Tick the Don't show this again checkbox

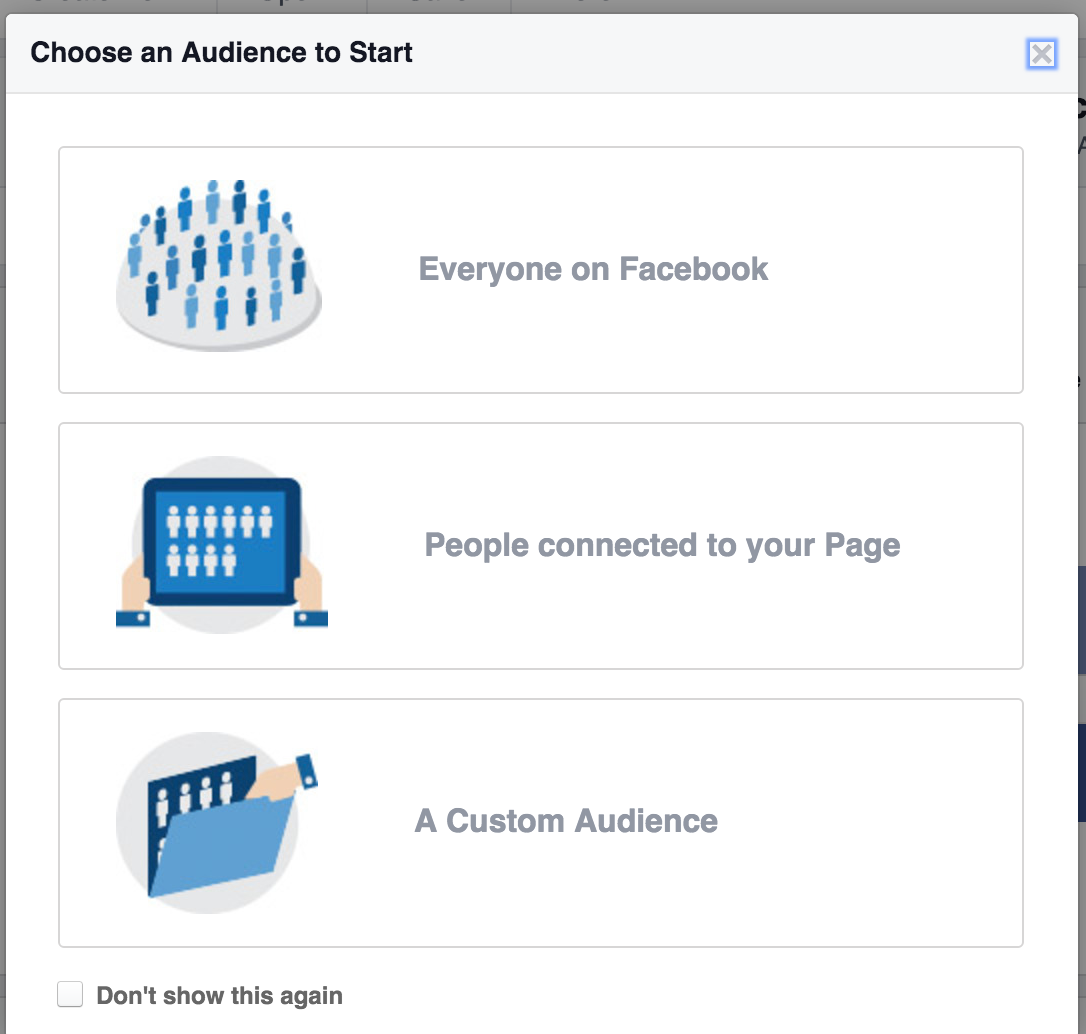click(x=70, y=994)
